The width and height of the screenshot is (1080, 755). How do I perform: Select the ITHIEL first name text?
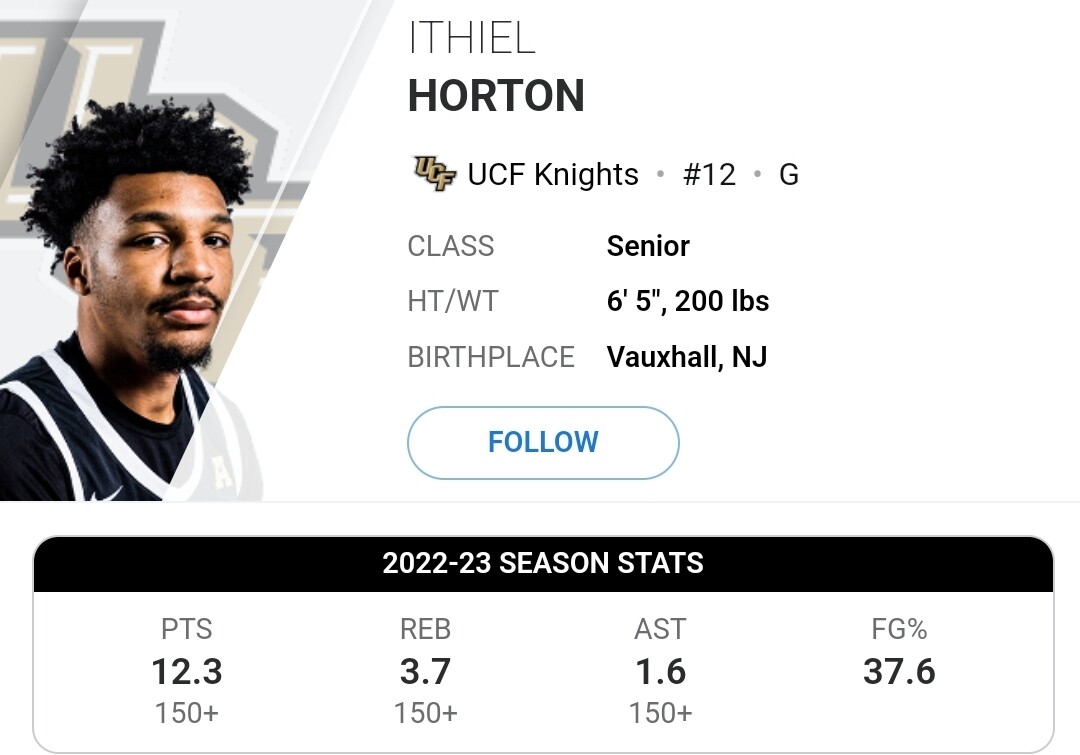pyautogui.click(x=472, y=38)
